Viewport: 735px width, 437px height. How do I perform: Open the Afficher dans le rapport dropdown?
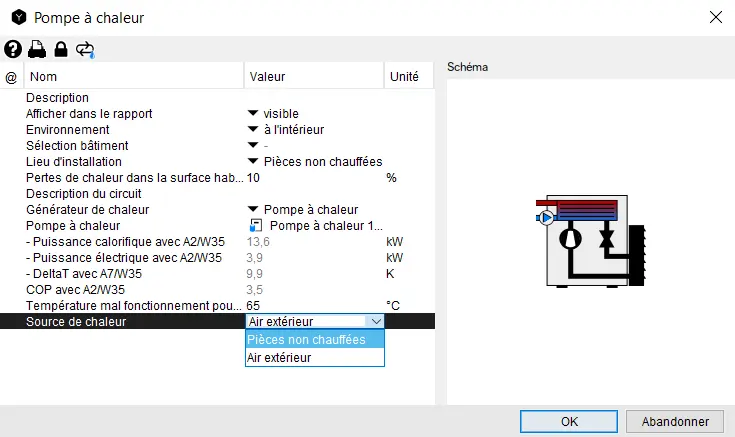coord(253,114)
